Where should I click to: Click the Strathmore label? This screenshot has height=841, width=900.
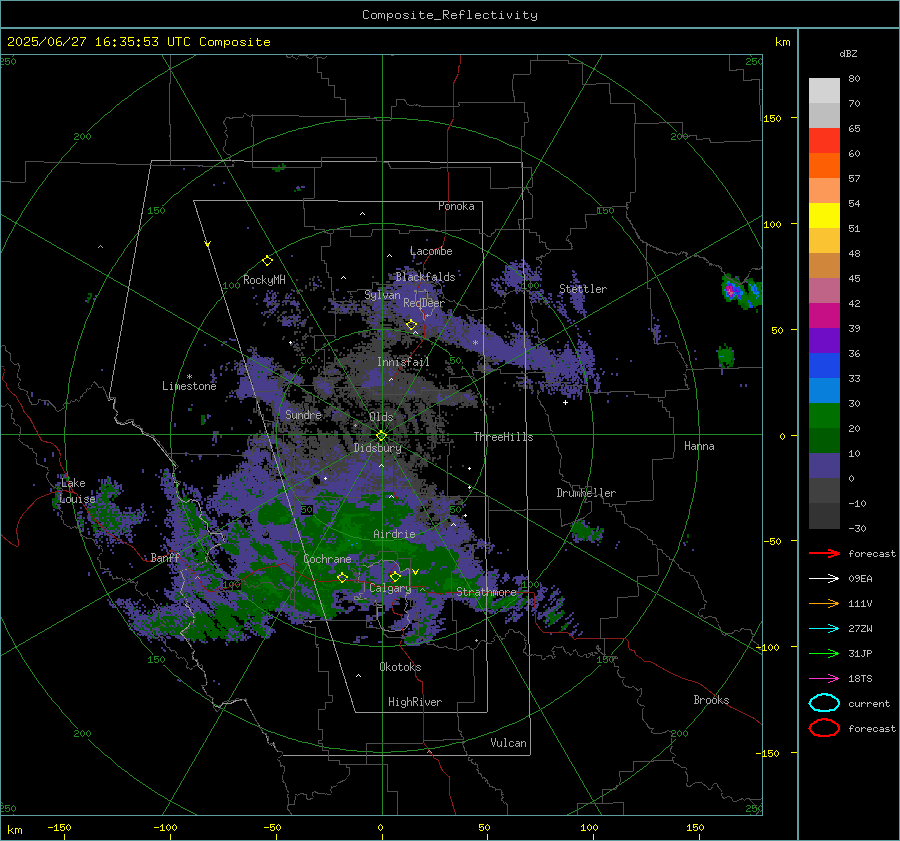click(486, 592)
